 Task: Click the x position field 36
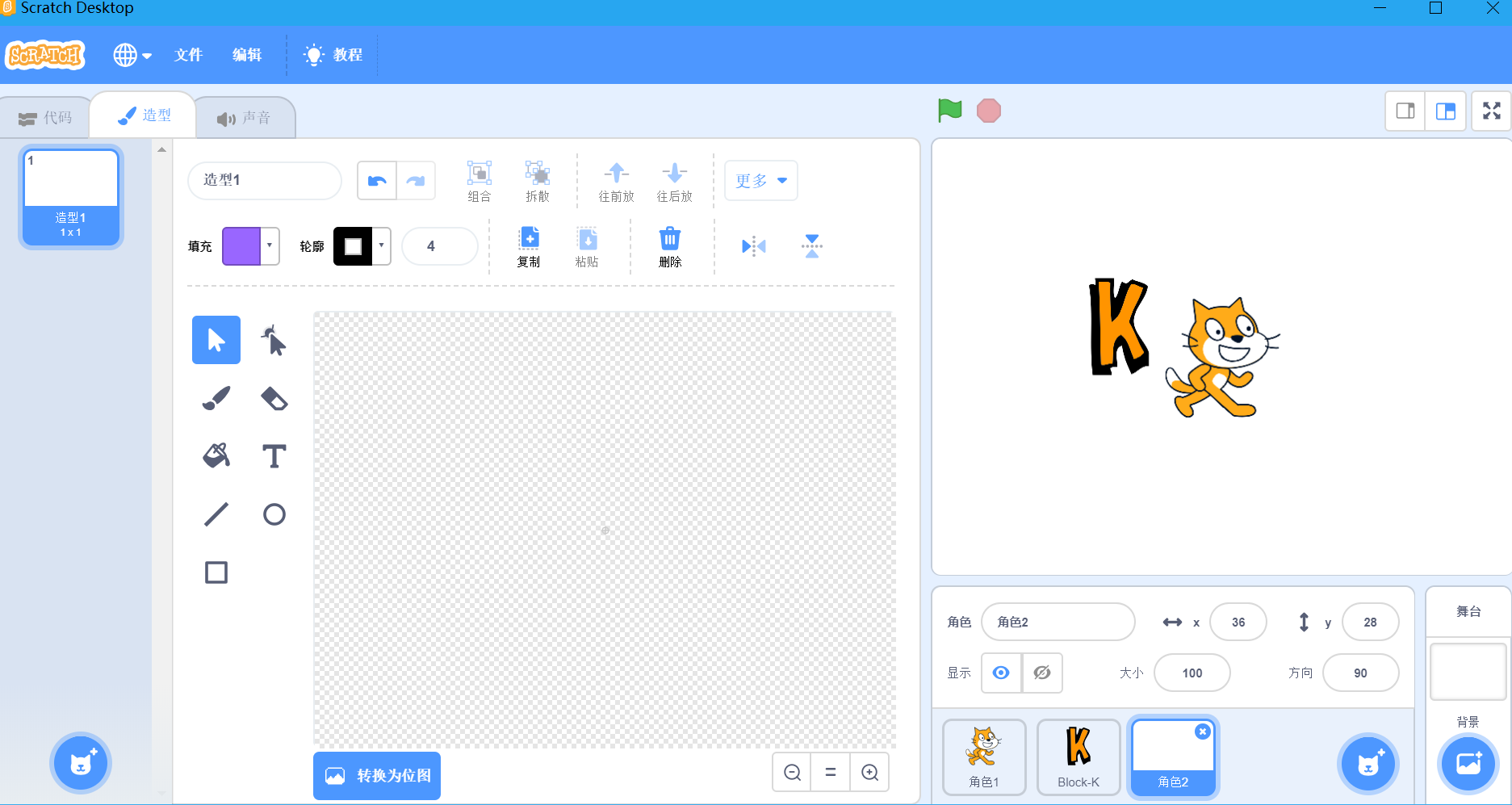(x=1238, y=622)
